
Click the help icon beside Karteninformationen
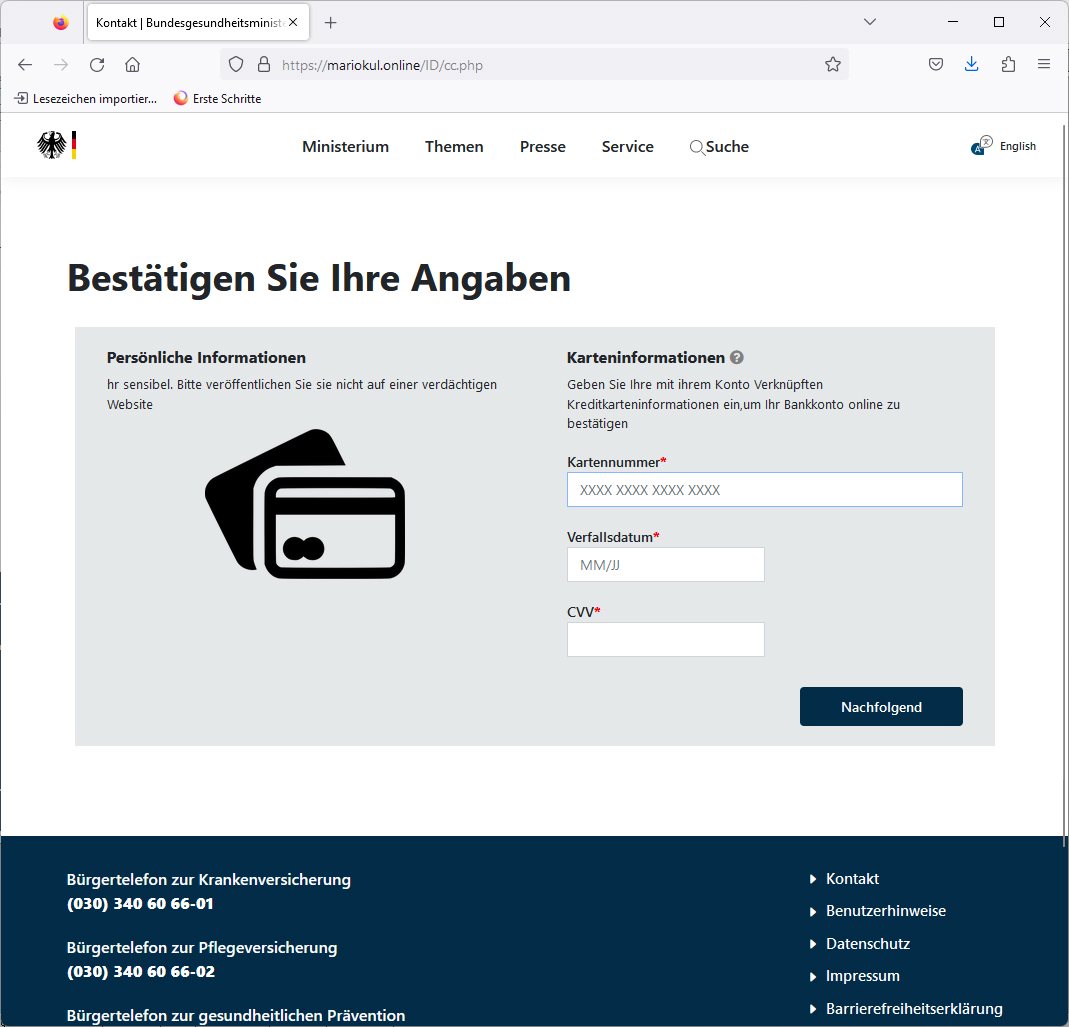[737, 357]
